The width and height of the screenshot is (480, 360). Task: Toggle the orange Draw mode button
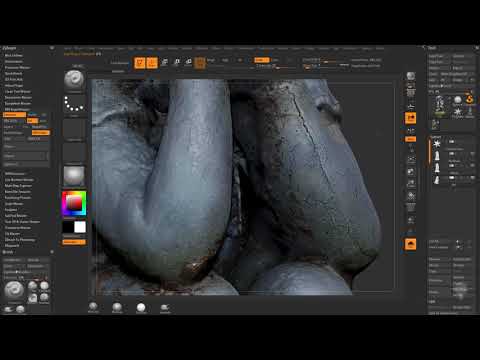coord(152,63)
